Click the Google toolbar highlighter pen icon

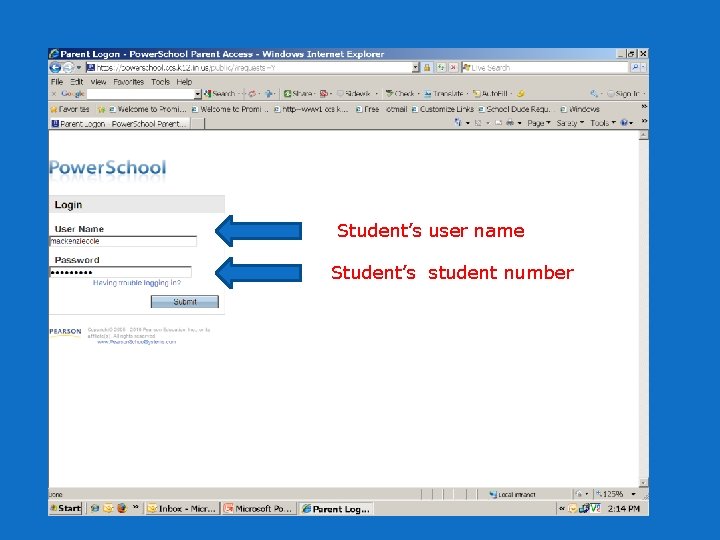click(521, 94)
